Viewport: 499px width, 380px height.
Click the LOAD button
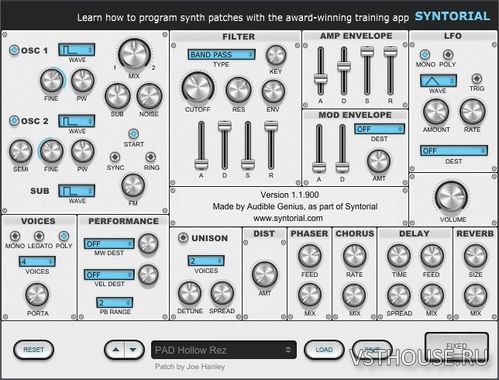coord(324,350)
